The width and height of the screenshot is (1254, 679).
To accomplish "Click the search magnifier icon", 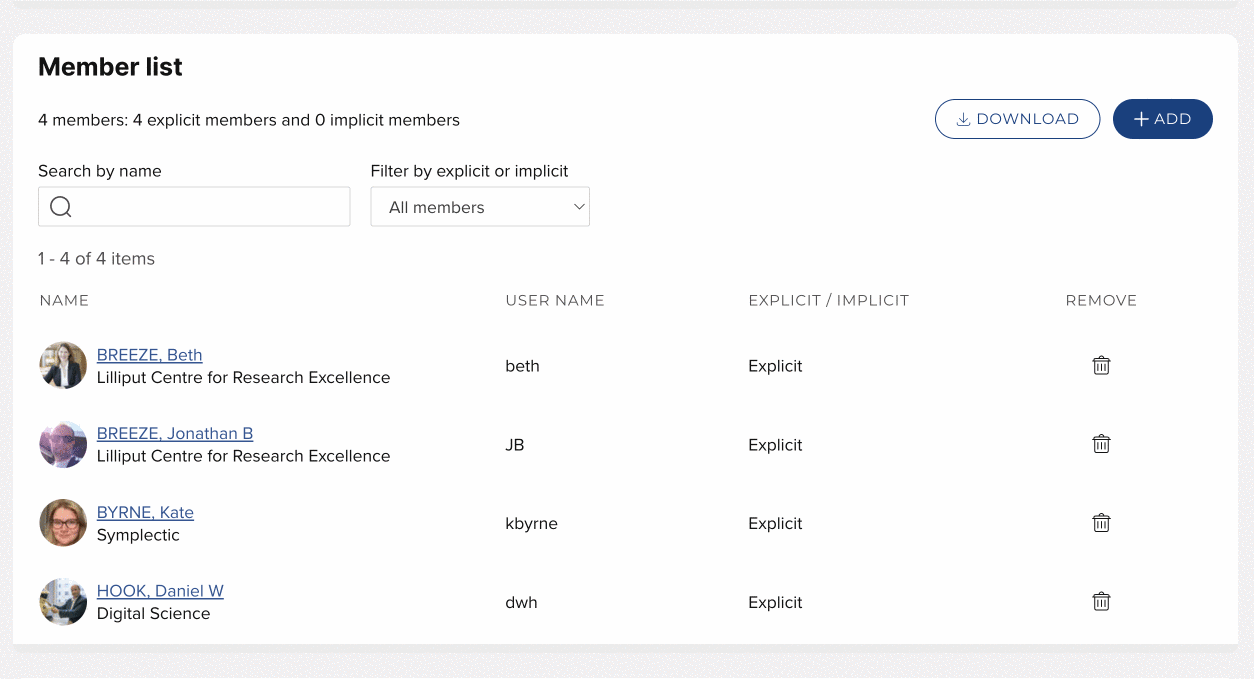I will point(61,207).
